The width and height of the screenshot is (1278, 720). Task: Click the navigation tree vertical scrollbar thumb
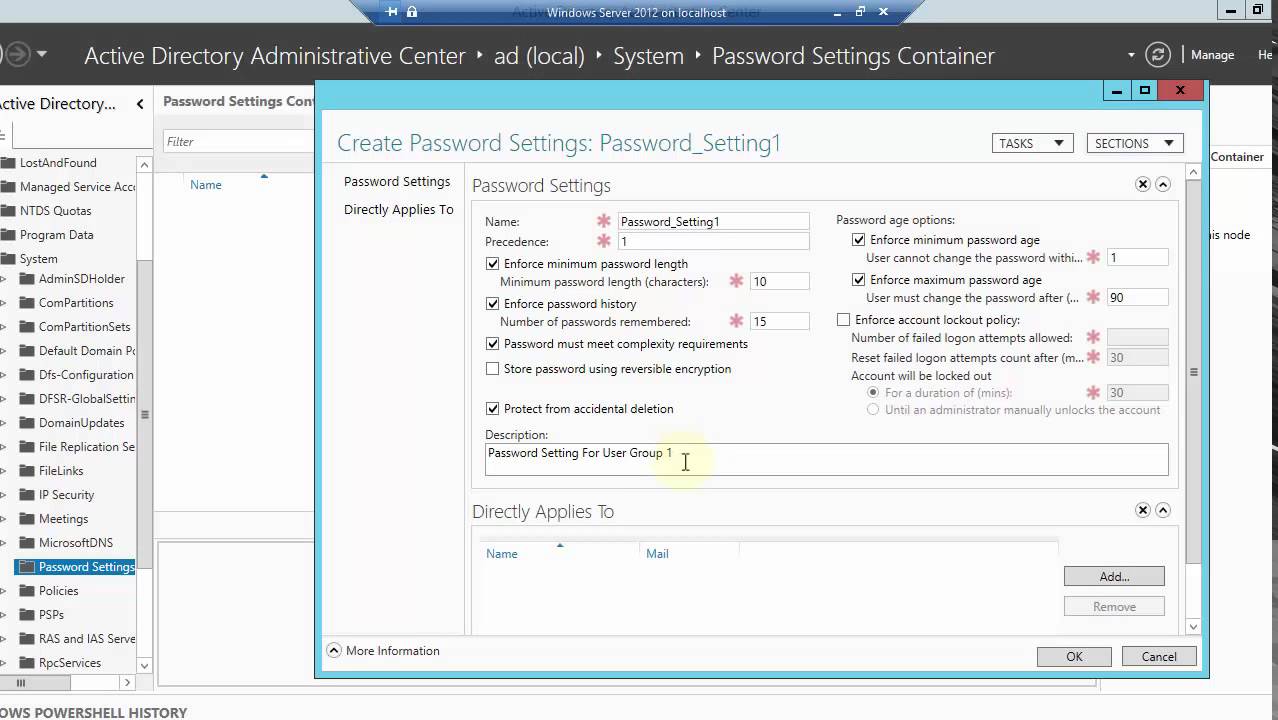point(145,415)
